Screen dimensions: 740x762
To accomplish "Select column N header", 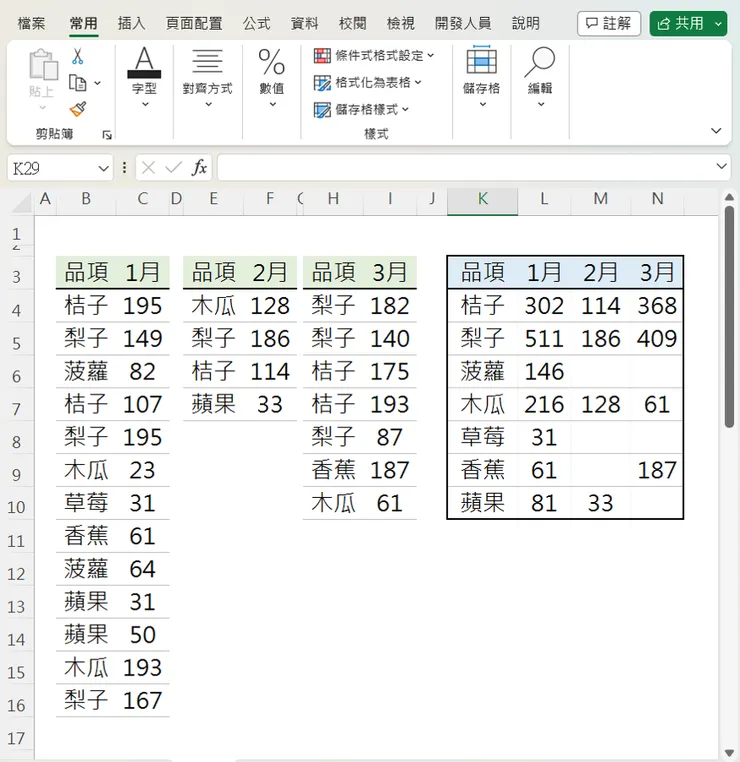I will tap(657, 199).
